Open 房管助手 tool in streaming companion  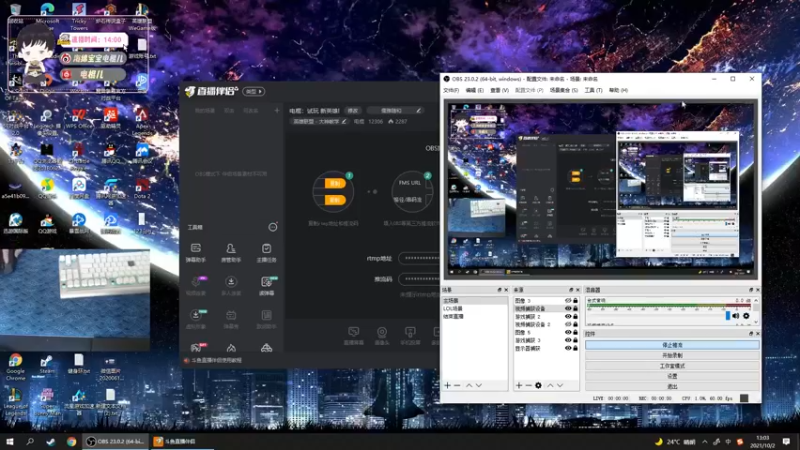click(231, 253)
